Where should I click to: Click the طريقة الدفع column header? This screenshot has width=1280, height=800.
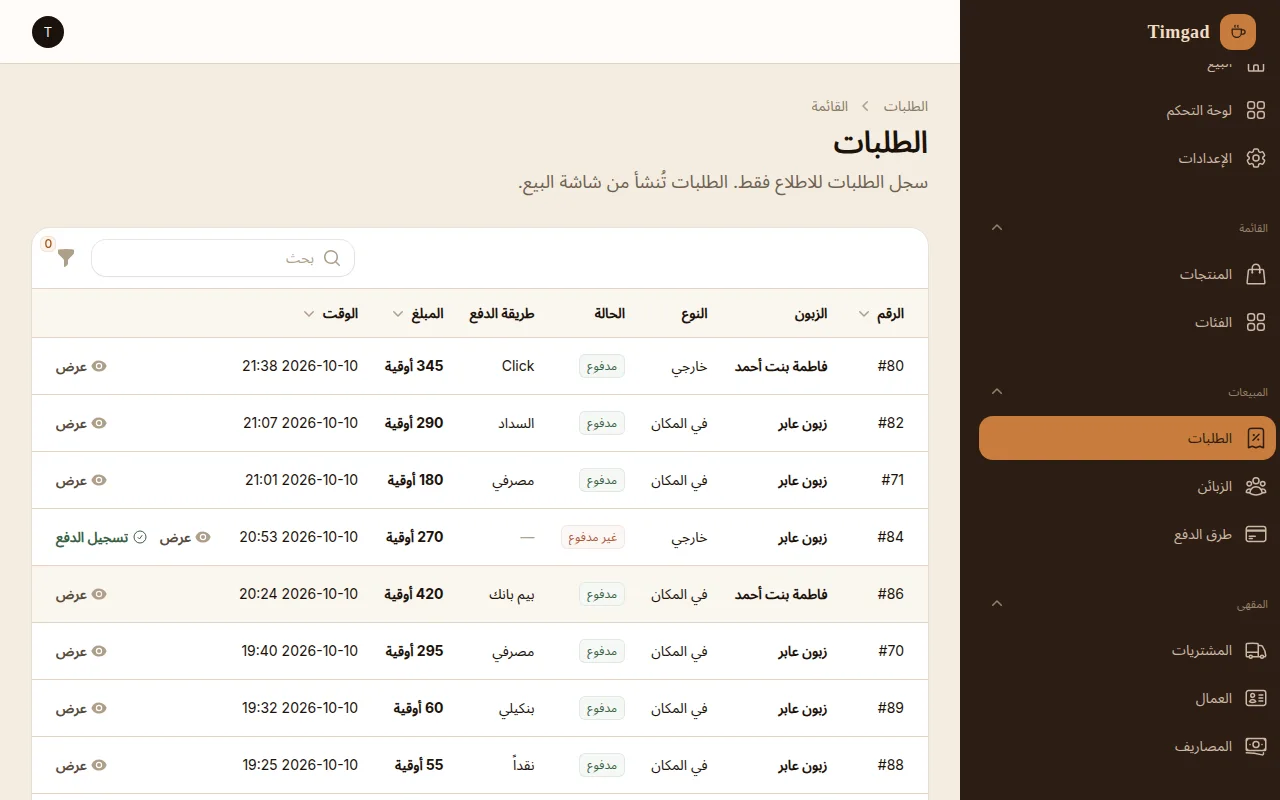[502, 313]
